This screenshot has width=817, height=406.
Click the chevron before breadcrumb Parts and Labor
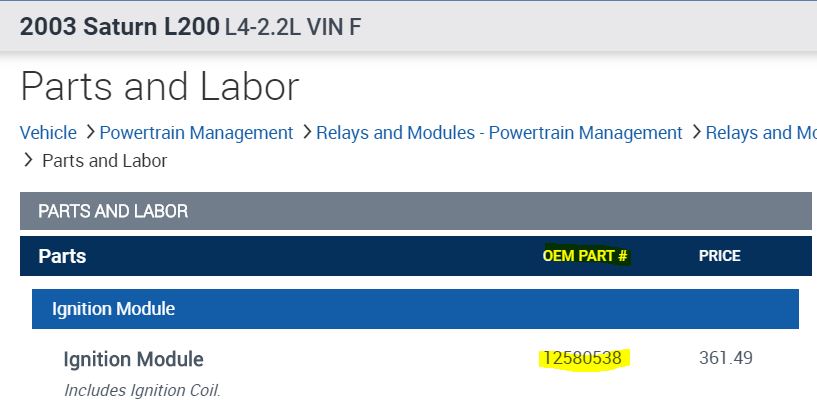coord(27,159)
